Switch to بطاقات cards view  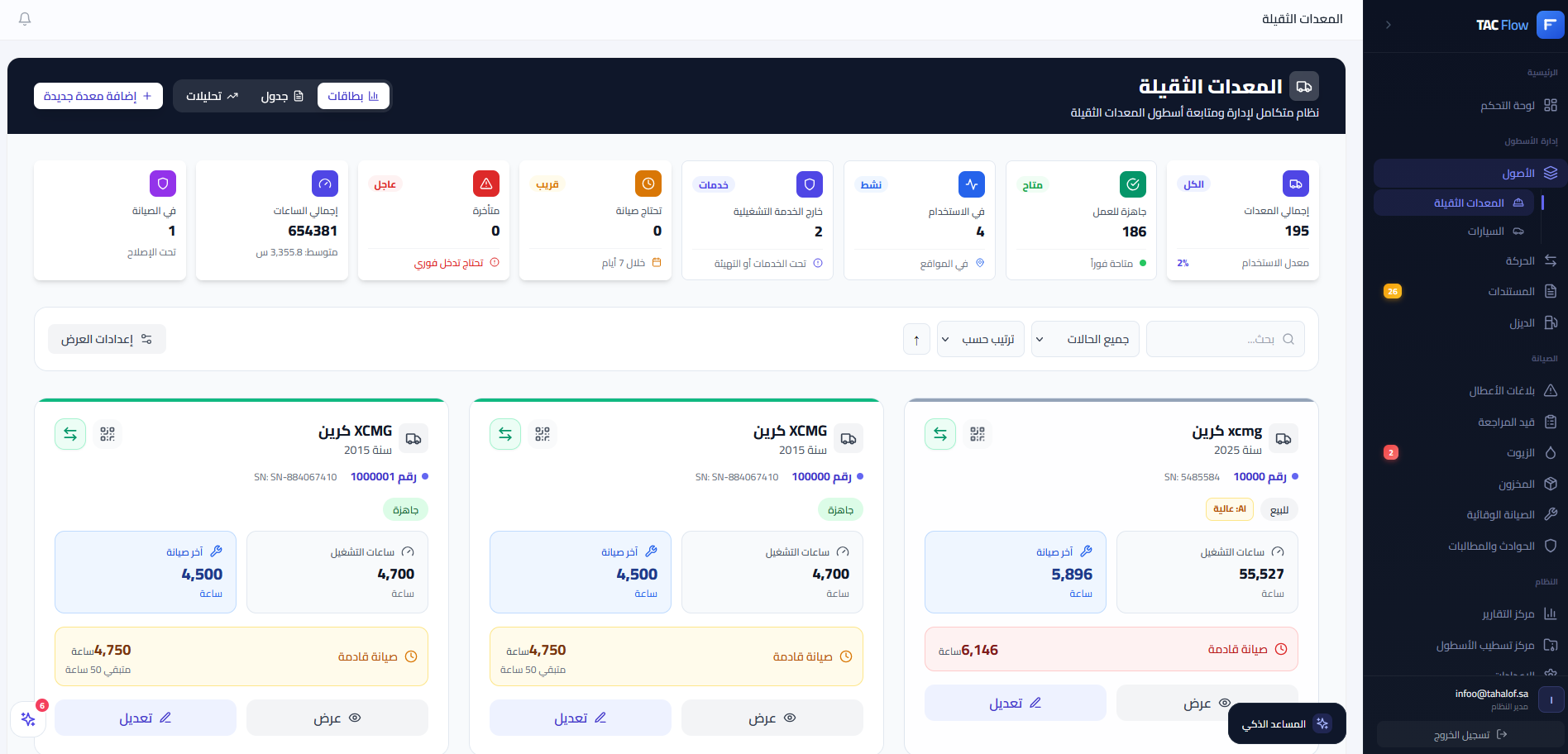click(353, 96)
